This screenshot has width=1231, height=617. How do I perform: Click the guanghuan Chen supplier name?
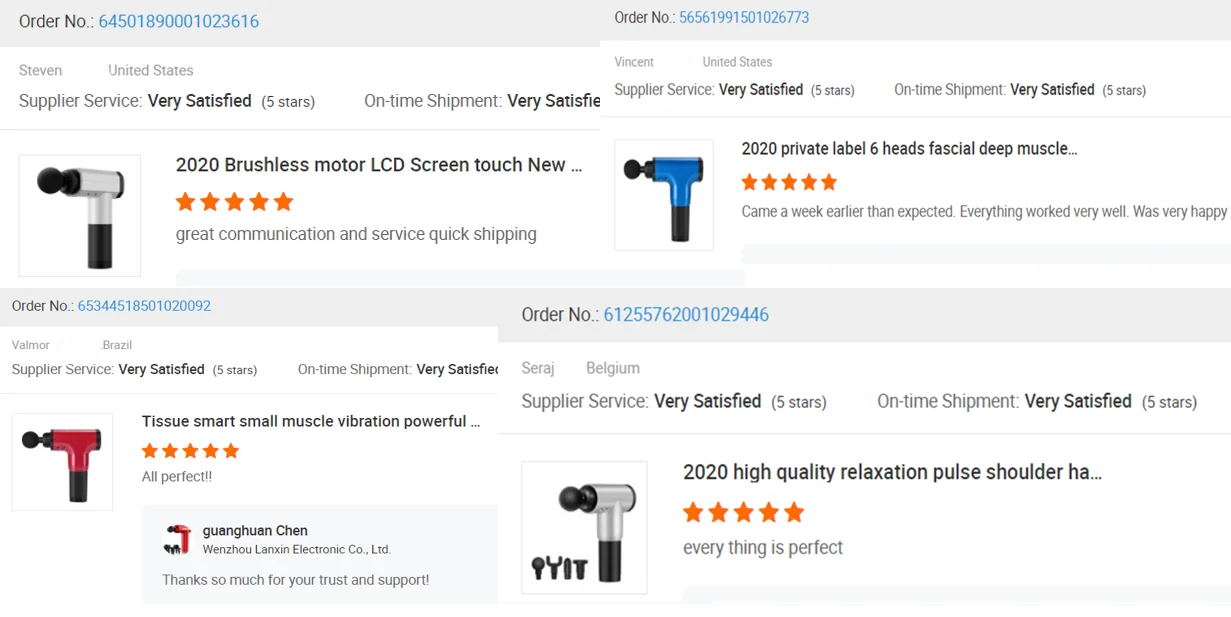click(255, 531)
